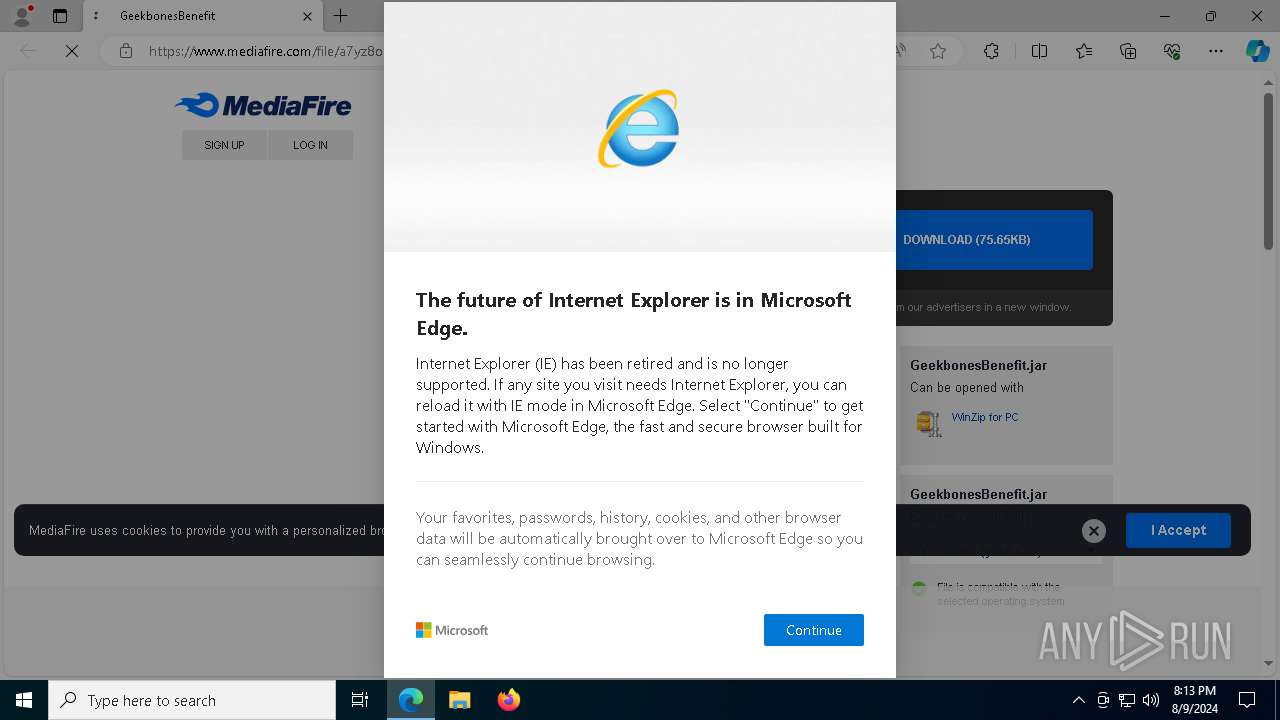Open the Favorites list icon
1280x720 pixels.
point(1084,51)
